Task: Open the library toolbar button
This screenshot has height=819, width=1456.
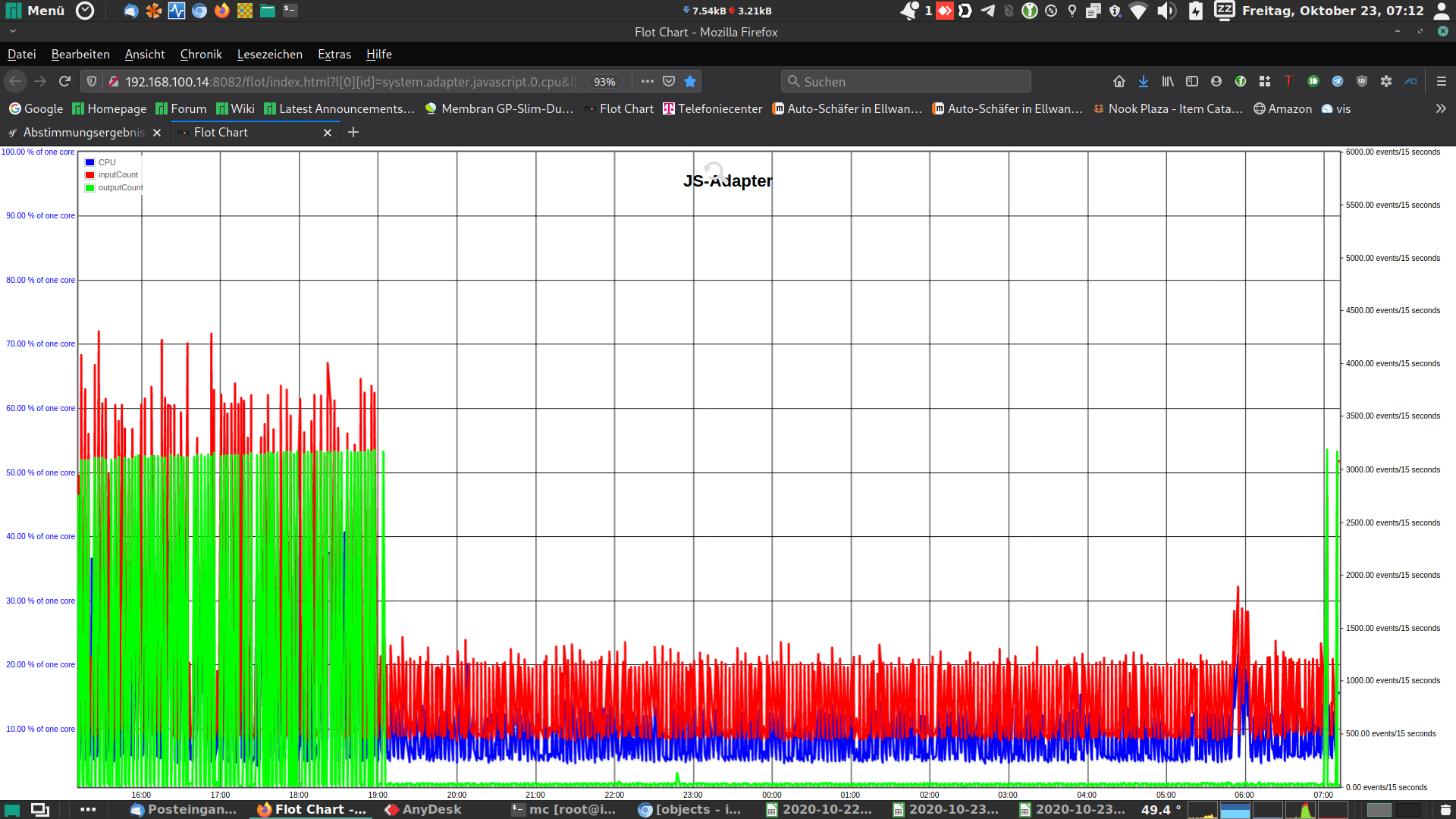Action: click(1168, 81)
